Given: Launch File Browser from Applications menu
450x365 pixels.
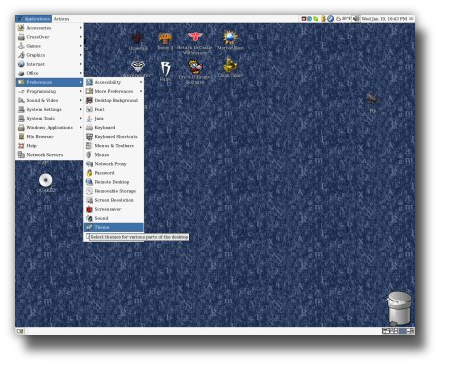Looking at the screenshot, I should tap(49, 137).
